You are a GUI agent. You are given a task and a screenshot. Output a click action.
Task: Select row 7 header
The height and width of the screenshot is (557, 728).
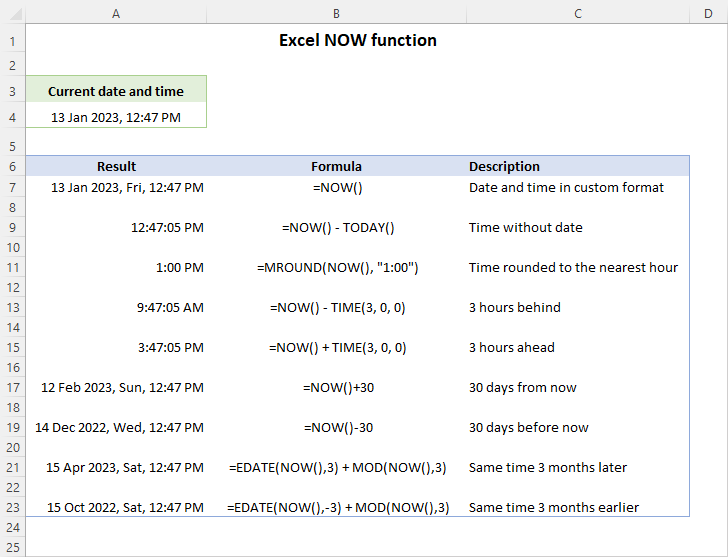(x=13, y=188)
